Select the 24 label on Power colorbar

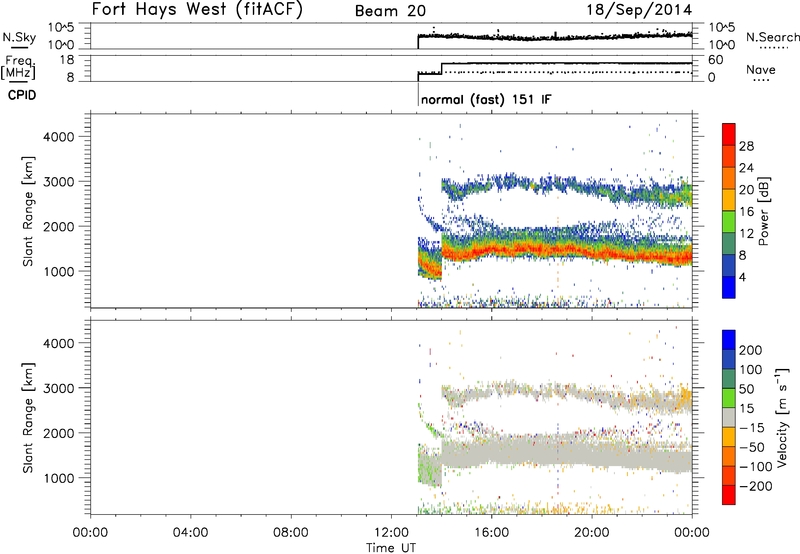(x=746, y=168)
